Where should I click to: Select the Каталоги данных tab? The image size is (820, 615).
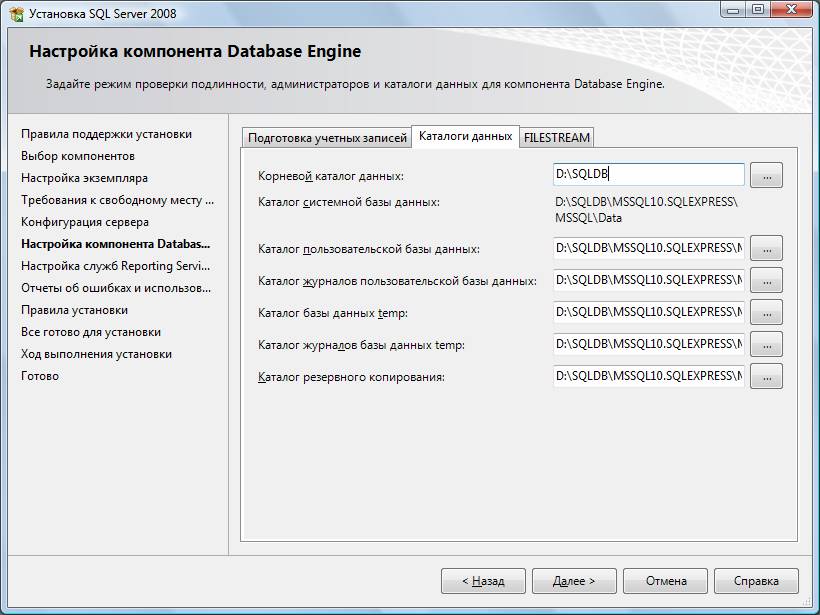(465, 136)
